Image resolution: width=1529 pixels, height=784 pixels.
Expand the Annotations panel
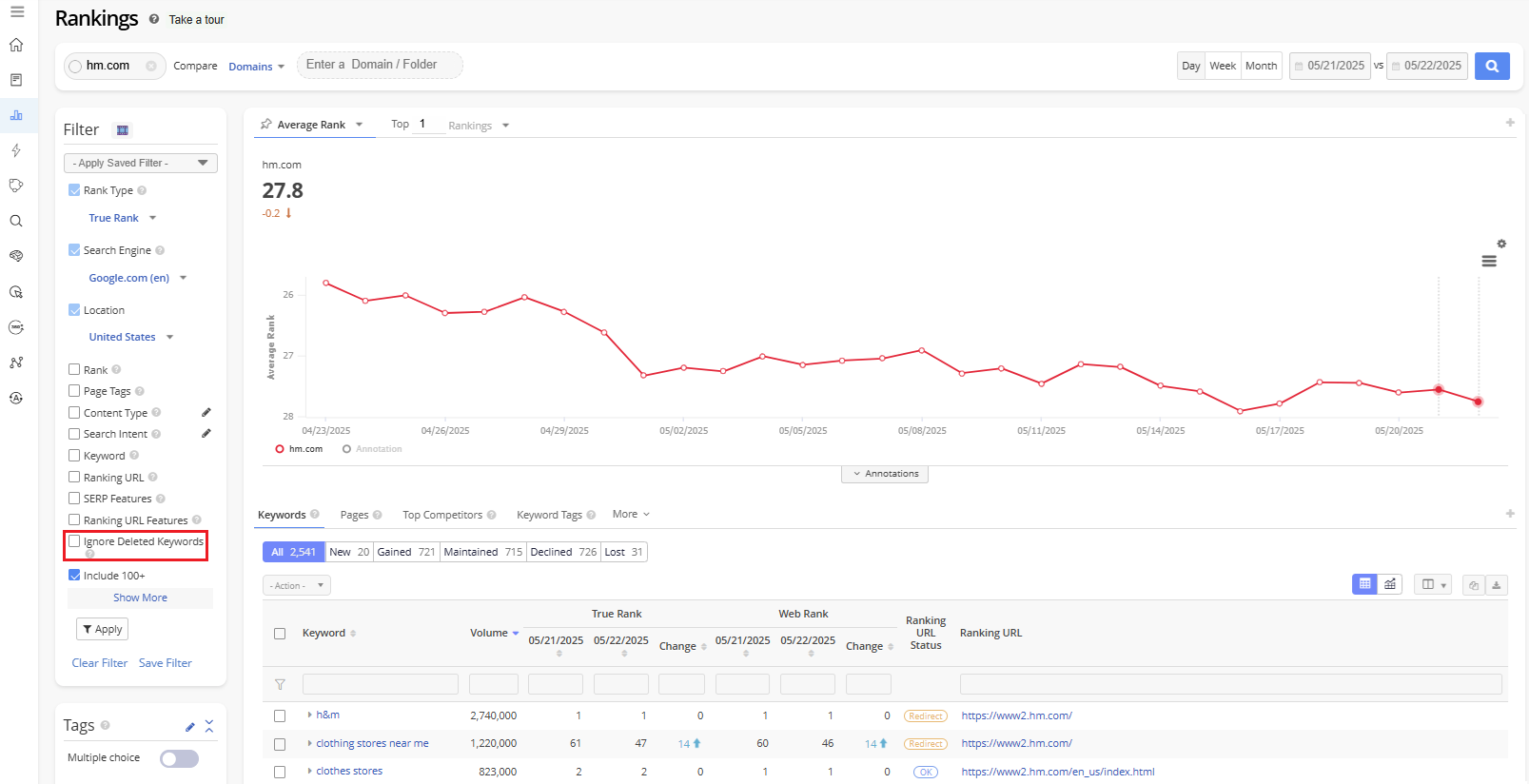coord(884,474)
